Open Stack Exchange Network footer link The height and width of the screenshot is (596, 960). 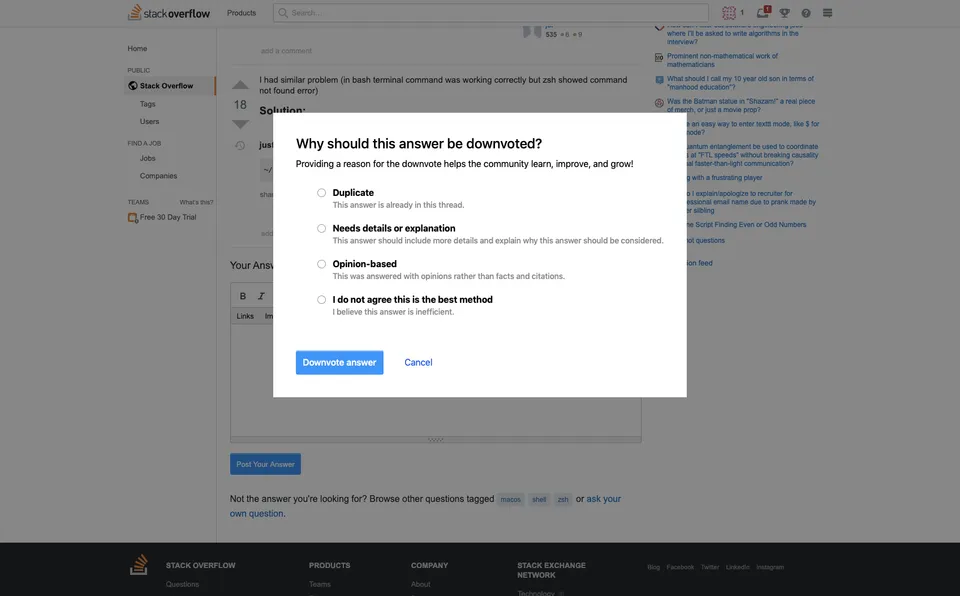click(551, 570)
